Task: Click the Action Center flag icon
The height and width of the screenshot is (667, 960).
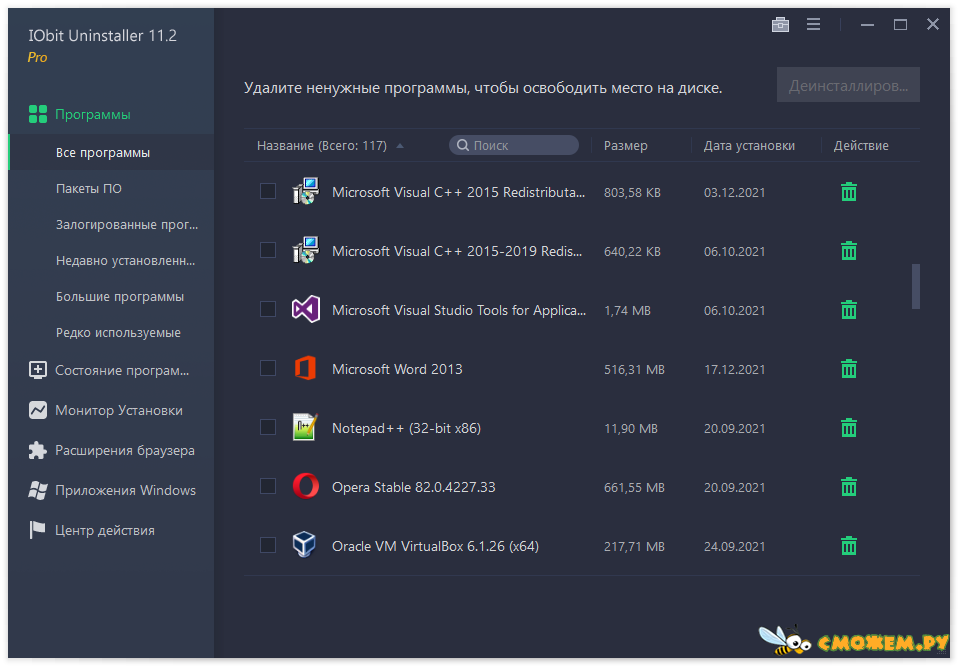Action: [x=37, y=530]
